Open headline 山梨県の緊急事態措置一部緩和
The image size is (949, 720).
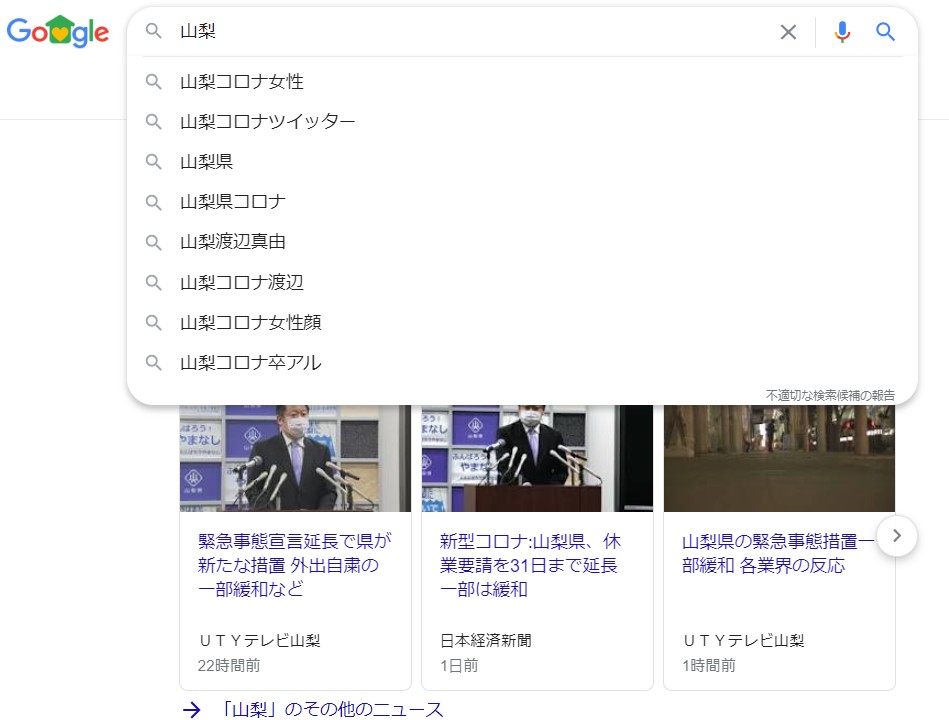pos(778,553)
